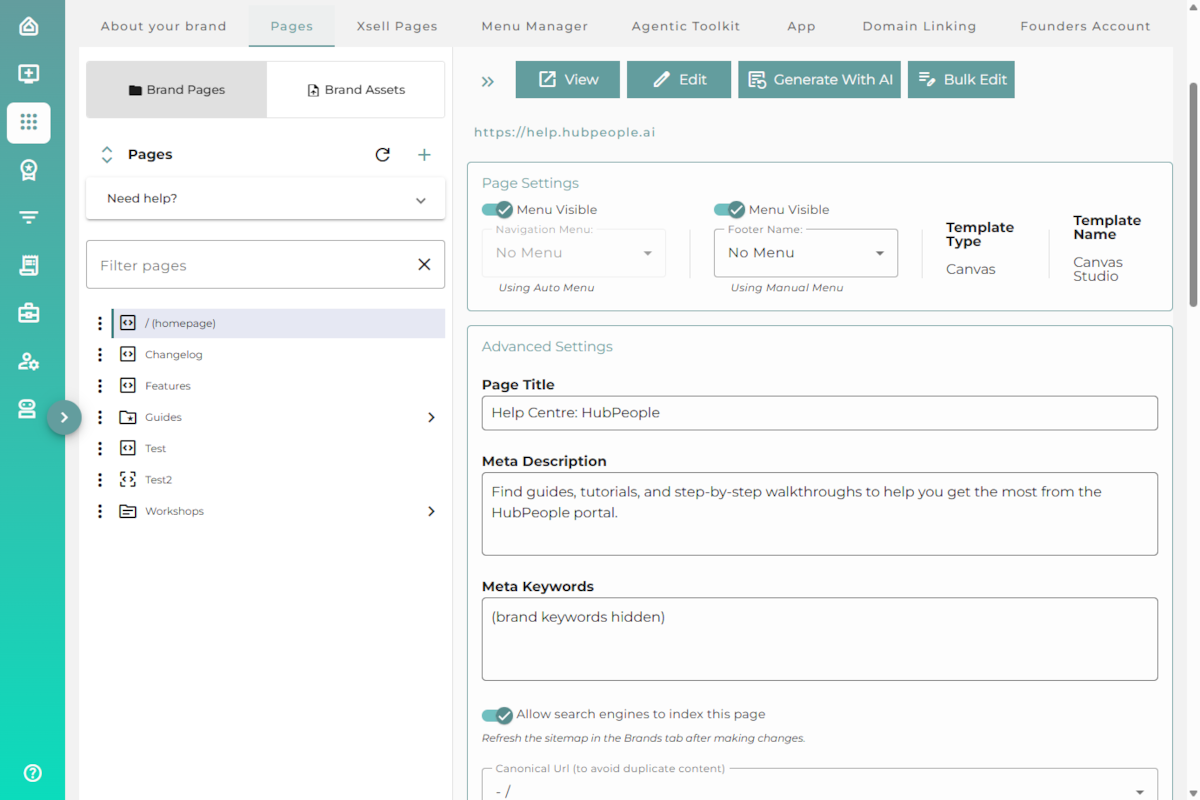Click the robot agent sidebar icon
Viewport: 1200px width, 800px height.
coord(28,409)
